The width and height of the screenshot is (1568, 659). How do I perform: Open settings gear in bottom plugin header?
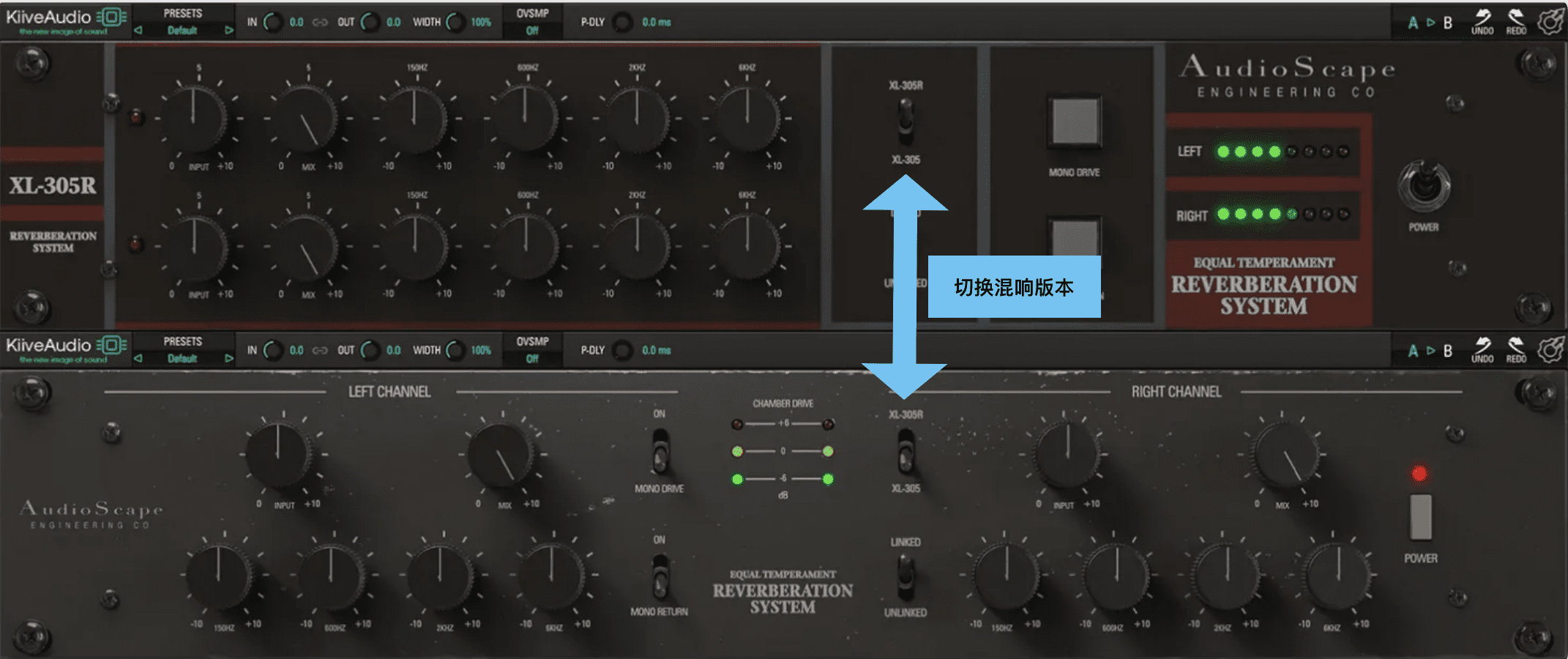(x=1550, y=349)
